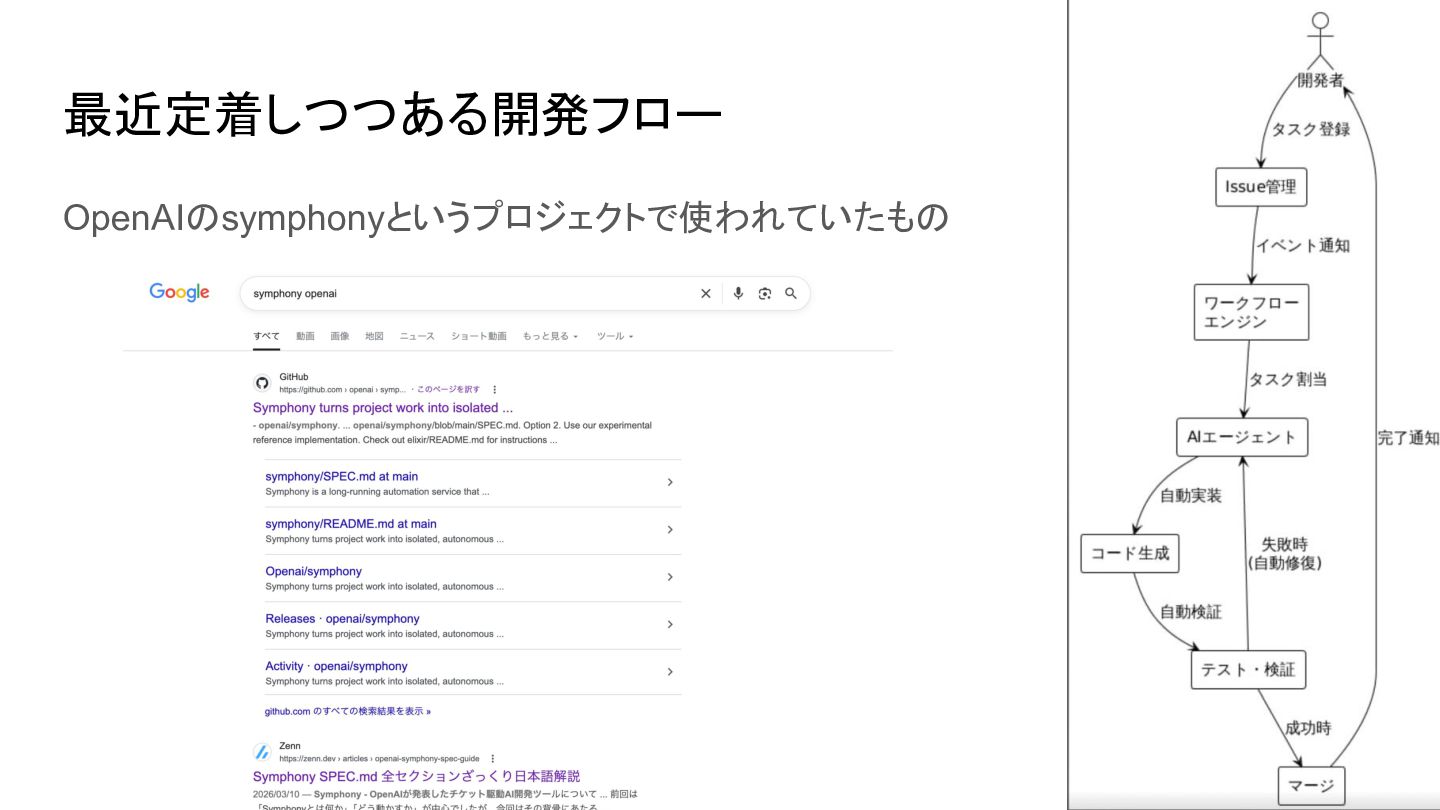Open 'Activity · openai/symphony' sitelink
Viewport: 1440px width, 810px height.
336,666
